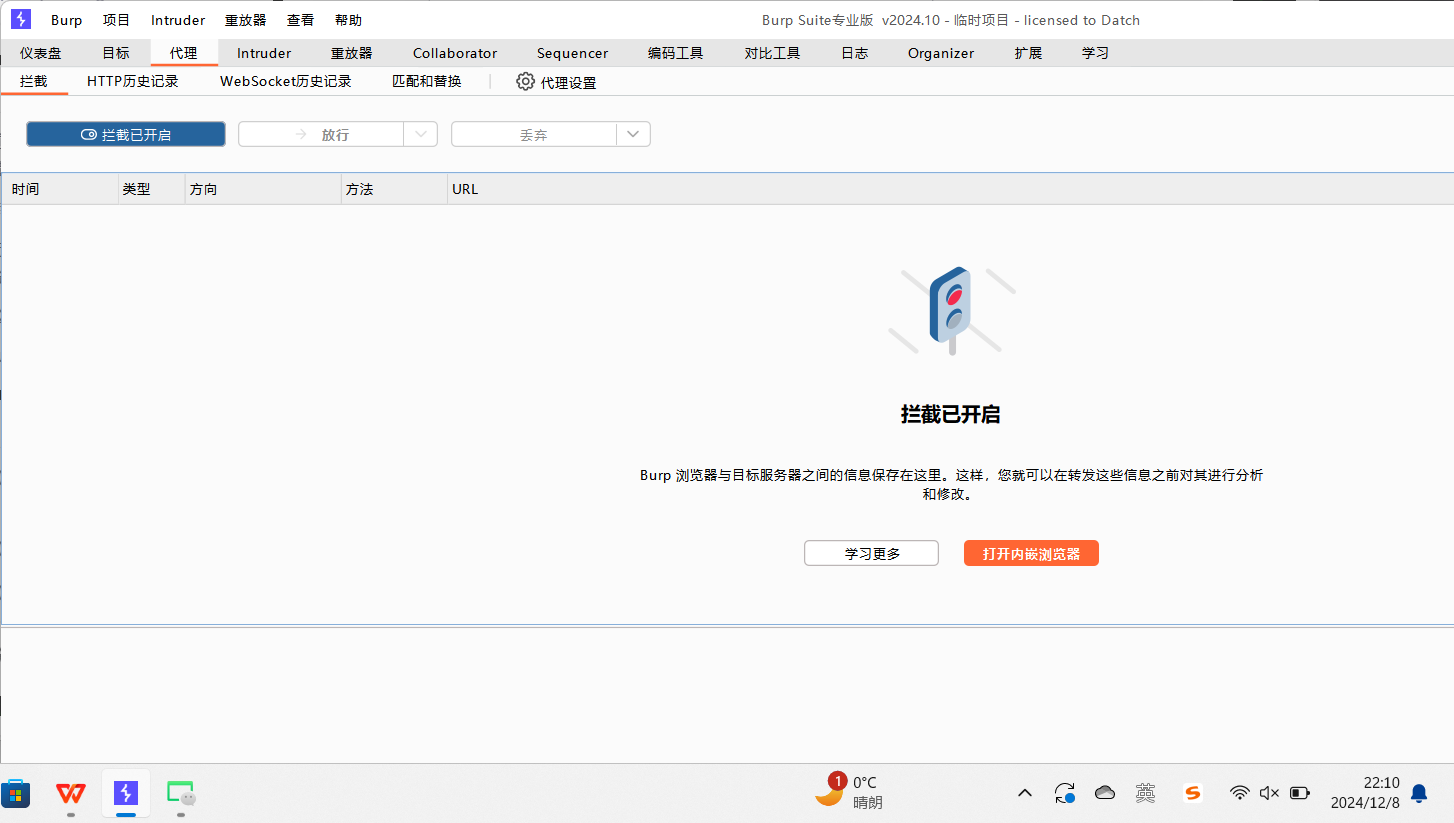This screenshot has height=823, width=1454.
Task: Open the Collaborator tab
Action: [x=455, y=53]
